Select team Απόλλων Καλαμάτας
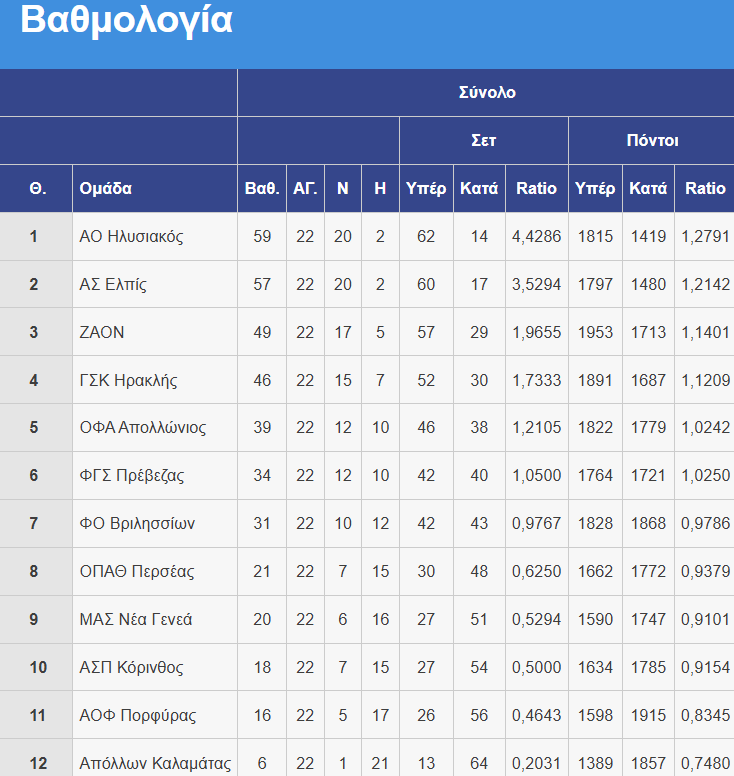734x776 pixels. [x=155, y=763]
